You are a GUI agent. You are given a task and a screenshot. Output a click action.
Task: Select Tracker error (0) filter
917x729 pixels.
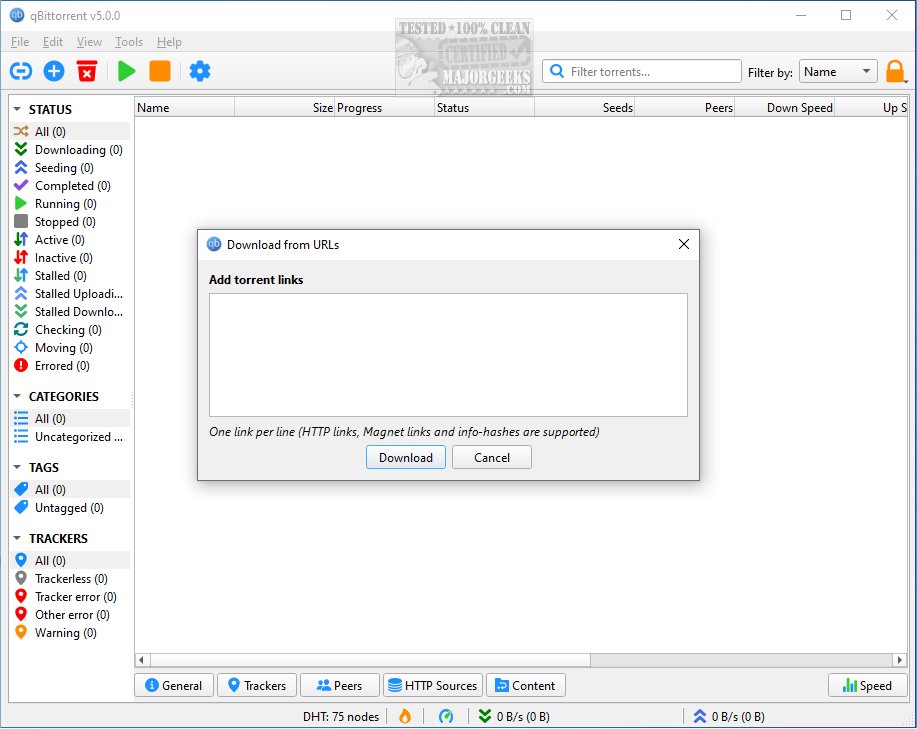70,597
